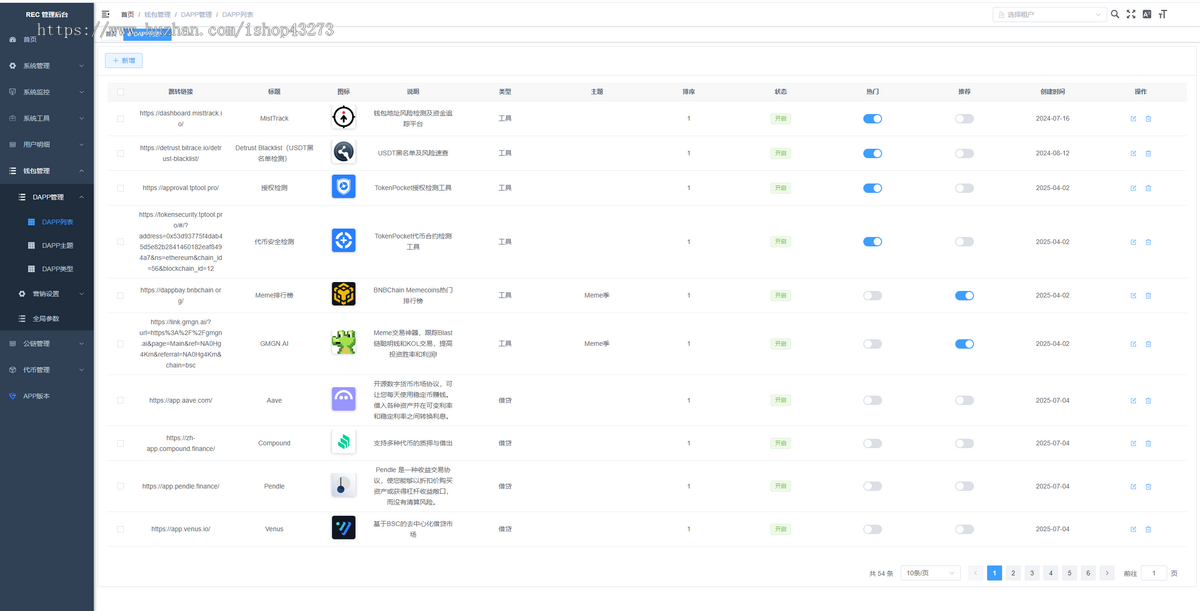Open the language switch icon
Viewport: 1200px width, 611px height.
click(x=1147, y=14)
